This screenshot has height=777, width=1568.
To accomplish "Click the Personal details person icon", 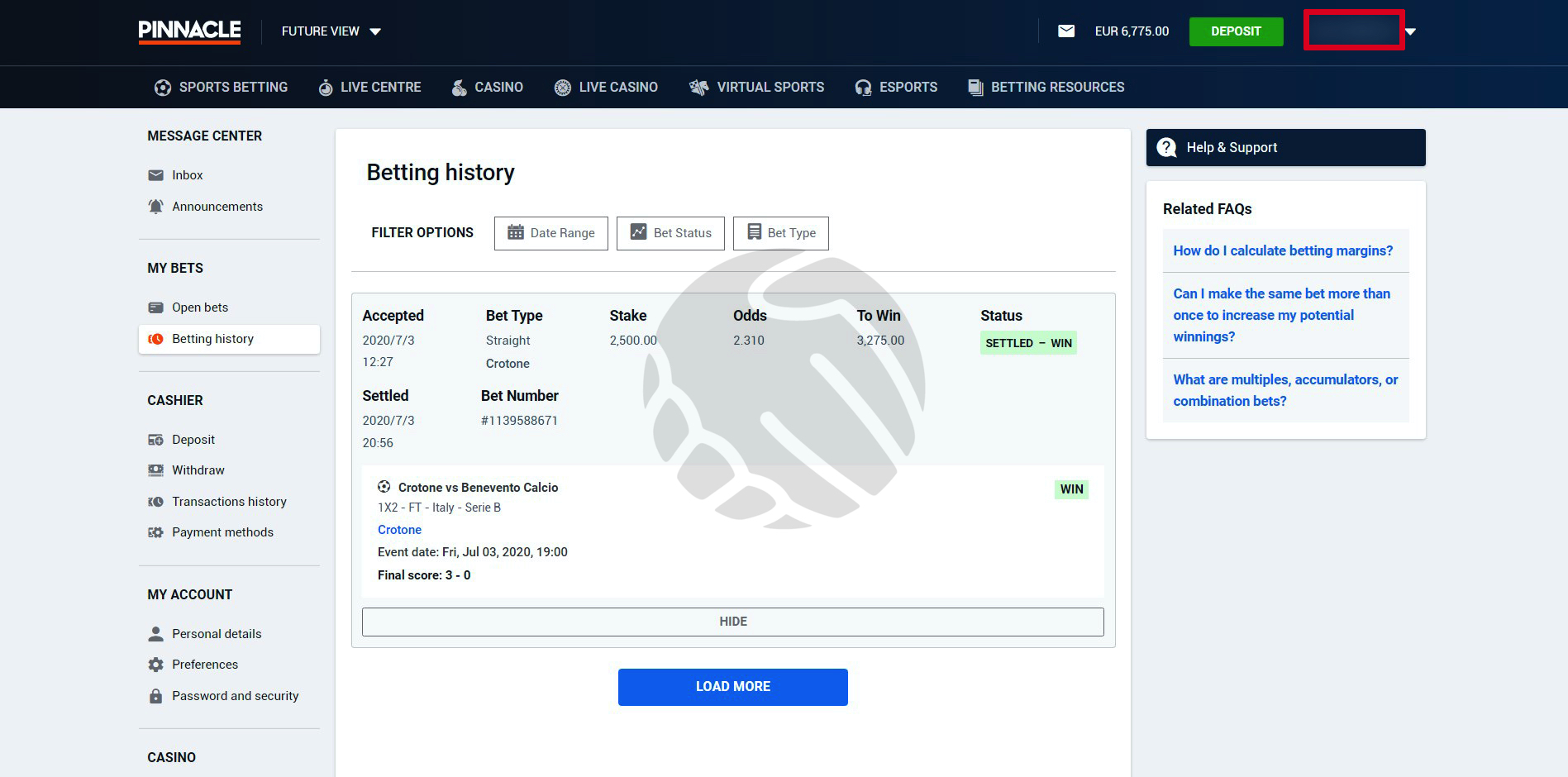I will [155, 634].
